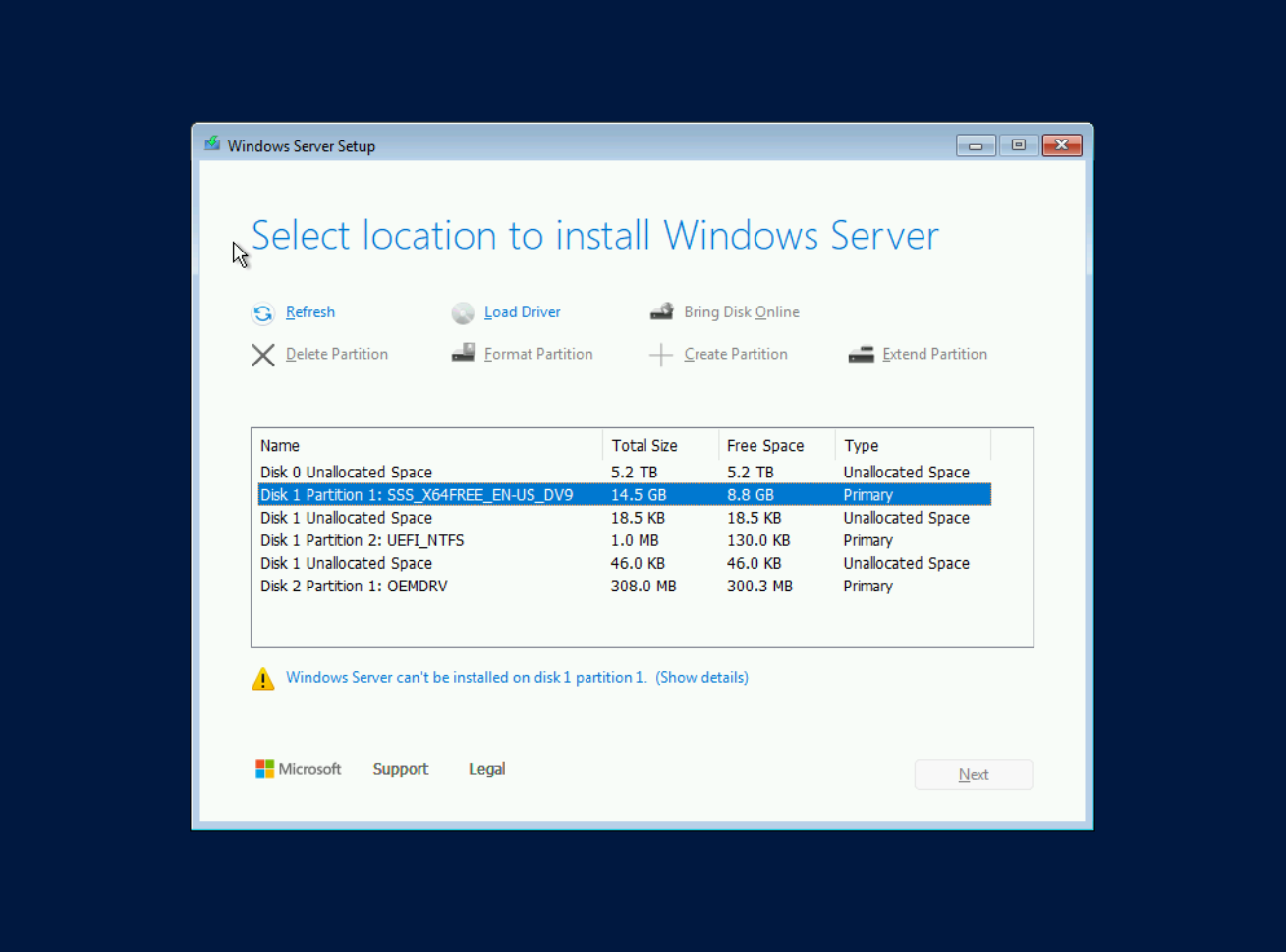Click the 5.2 TB total size cell
Image resolution: width=1286 pixels, height=952 pixels.
pos(634,473)
